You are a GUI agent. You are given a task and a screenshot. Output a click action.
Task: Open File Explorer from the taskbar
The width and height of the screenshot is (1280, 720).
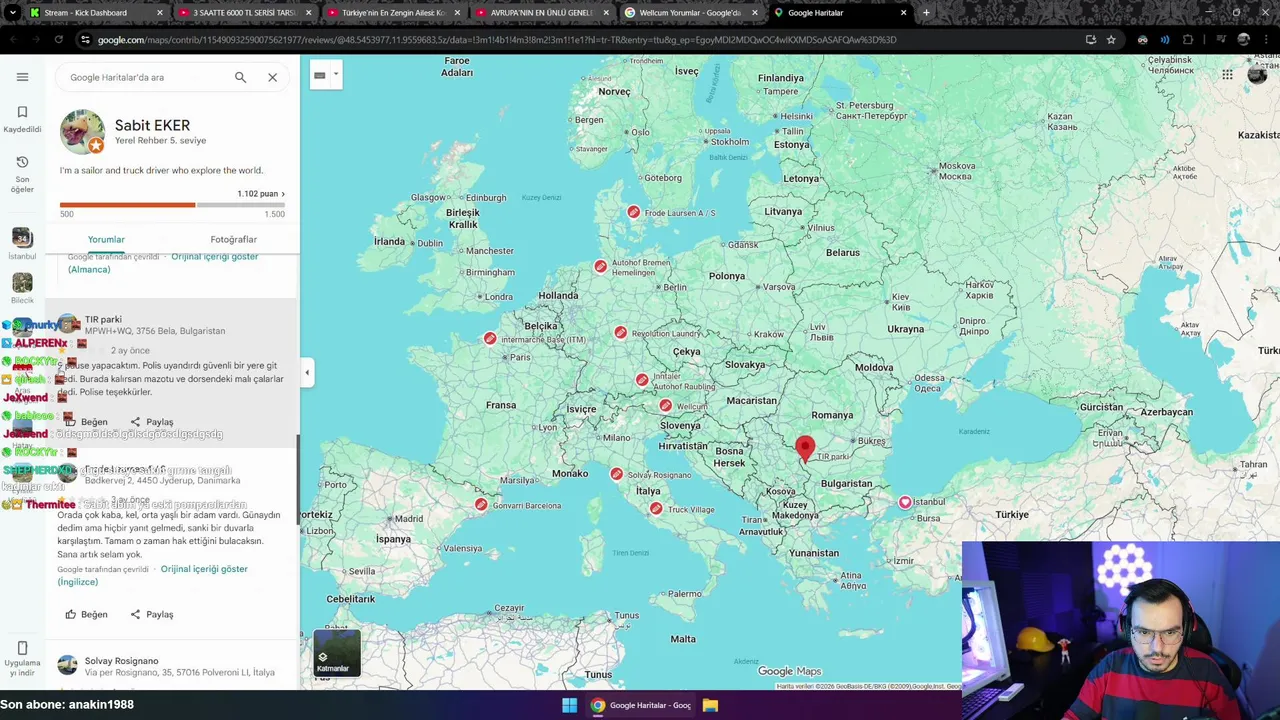[710, 705]
